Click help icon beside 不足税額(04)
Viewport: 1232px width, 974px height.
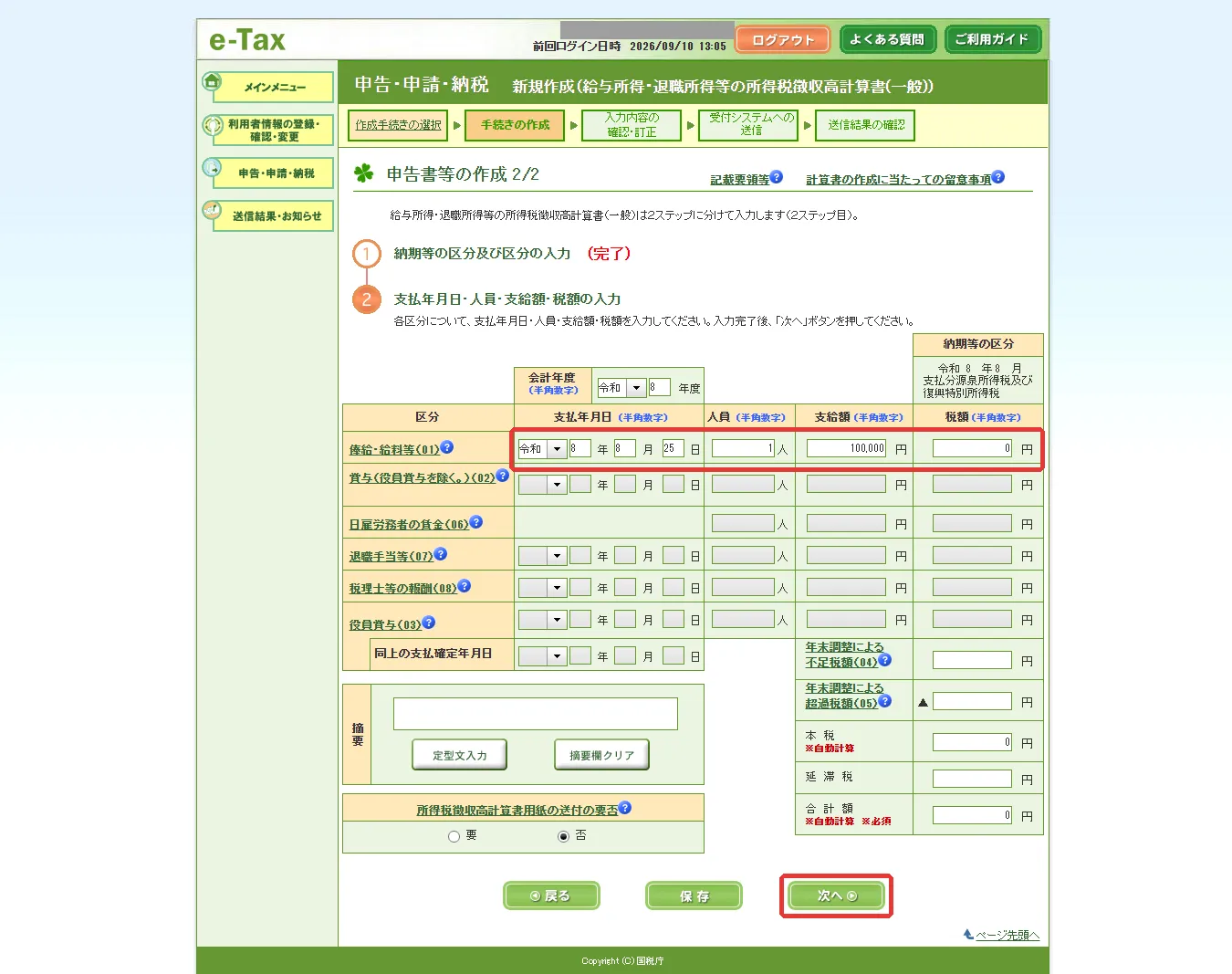885,660
